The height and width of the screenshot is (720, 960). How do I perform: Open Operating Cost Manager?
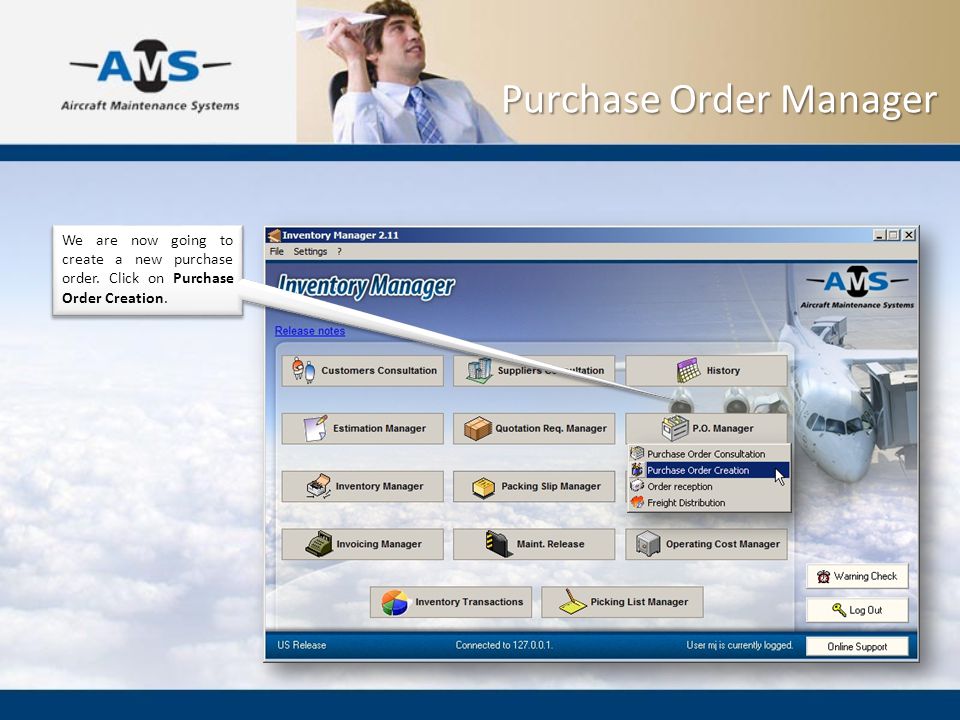click(706, 544)
